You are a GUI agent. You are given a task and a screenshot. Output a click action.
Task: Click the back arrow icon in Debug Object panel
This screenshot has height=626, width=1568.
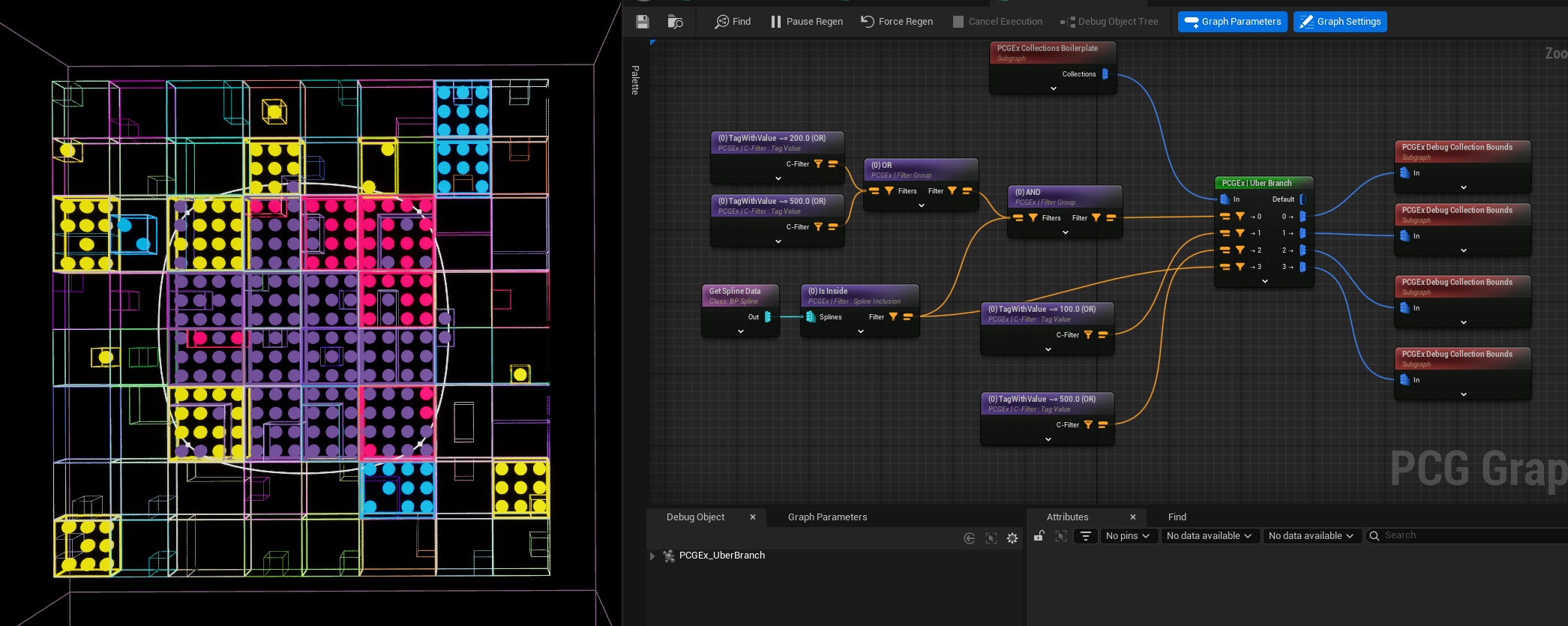coord(970,538)
